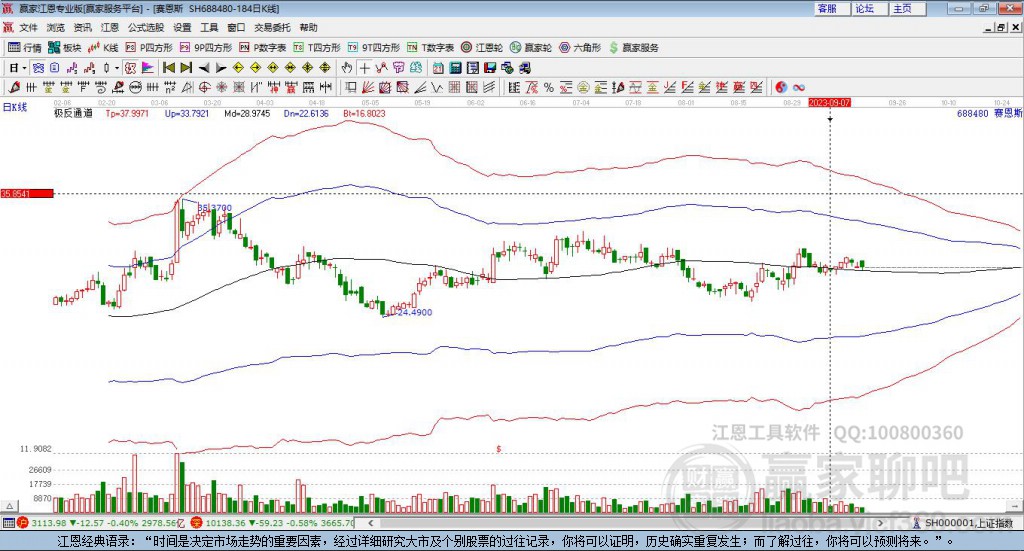Open the 行情 market quotes view
The image size is (1024, 551).
click(x=25, y=47)
